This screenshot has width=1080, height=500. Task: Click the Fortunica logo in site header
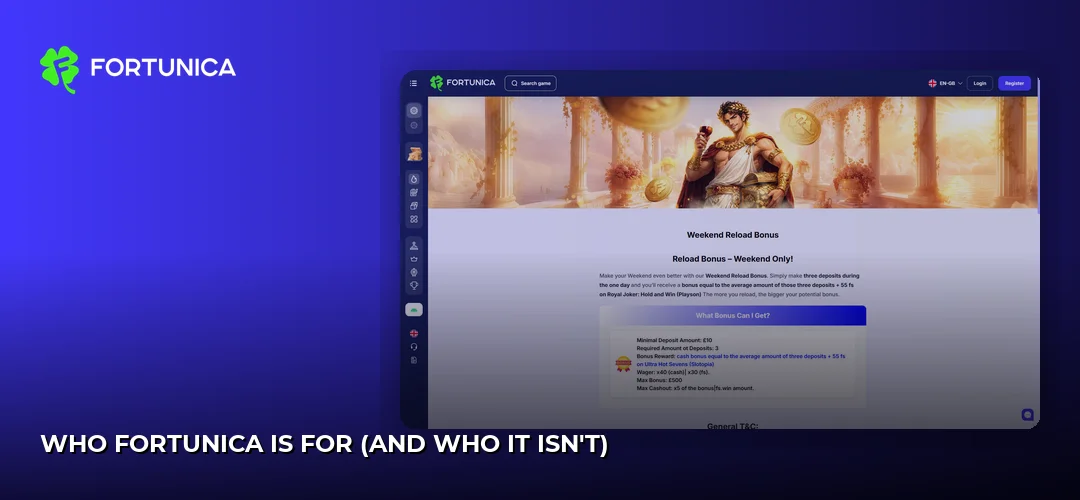pyautogui.click(x=462, y=83)
